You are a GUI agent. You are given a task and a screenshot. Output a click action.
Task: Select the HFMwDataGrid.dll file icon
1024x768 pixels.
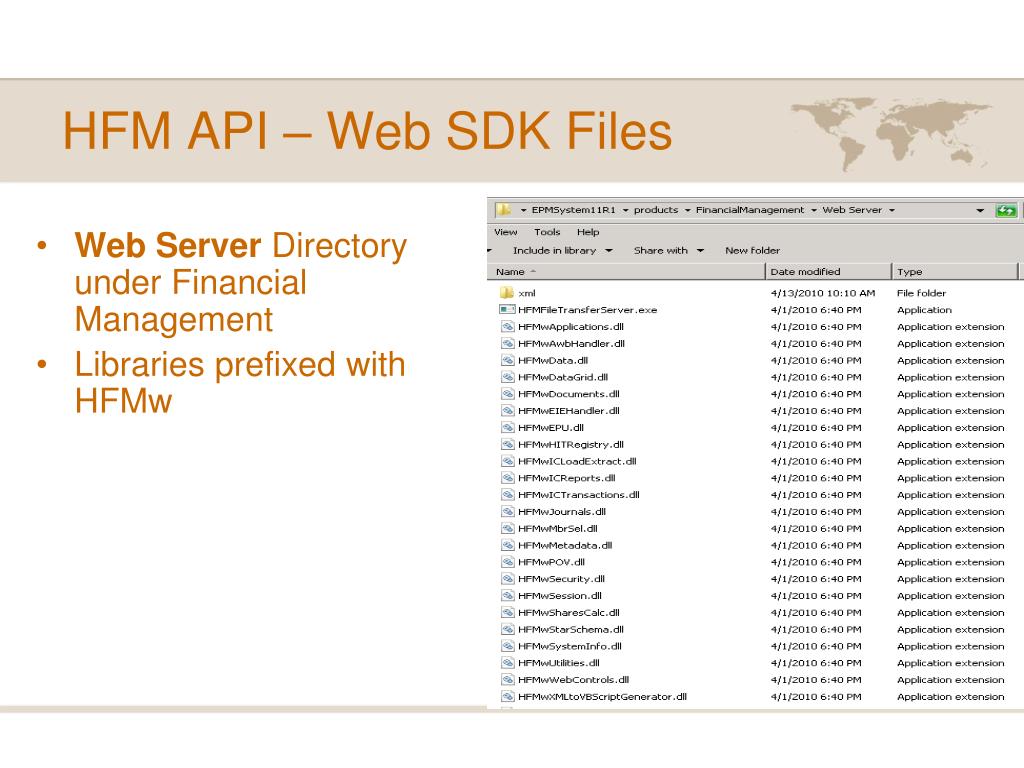click(x=507, y=377)
